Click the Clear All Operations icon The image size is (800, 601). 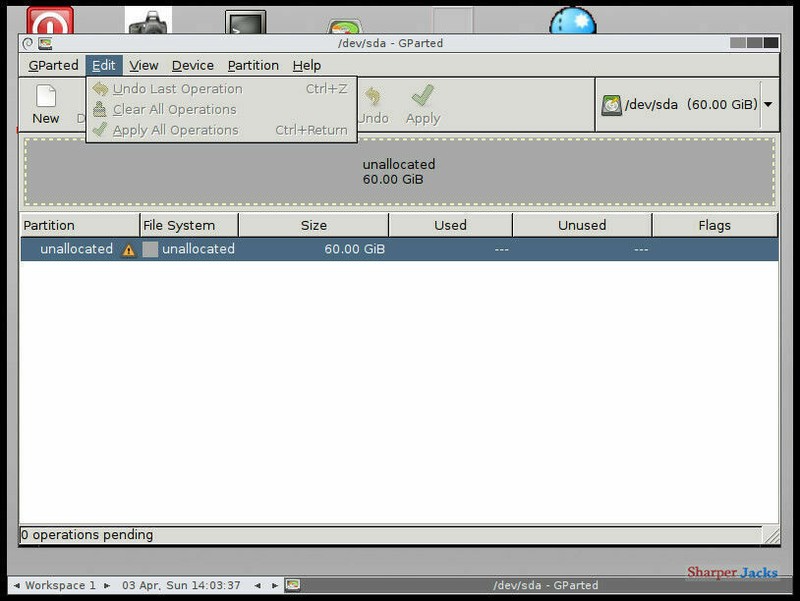99,109
